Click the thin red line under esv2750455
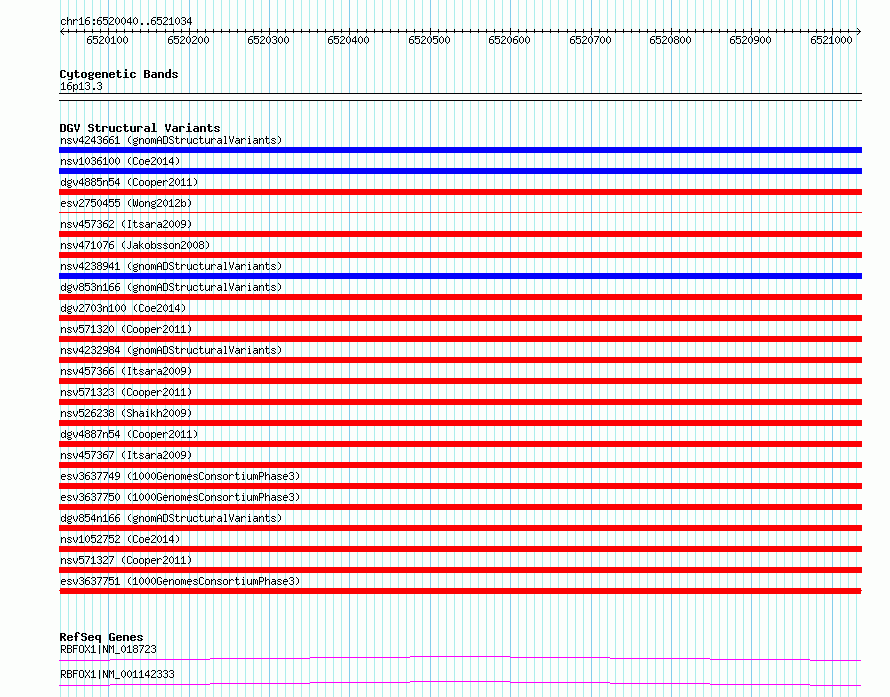The image size is (890, 697). pyautogui.click(x=460, y=213)
